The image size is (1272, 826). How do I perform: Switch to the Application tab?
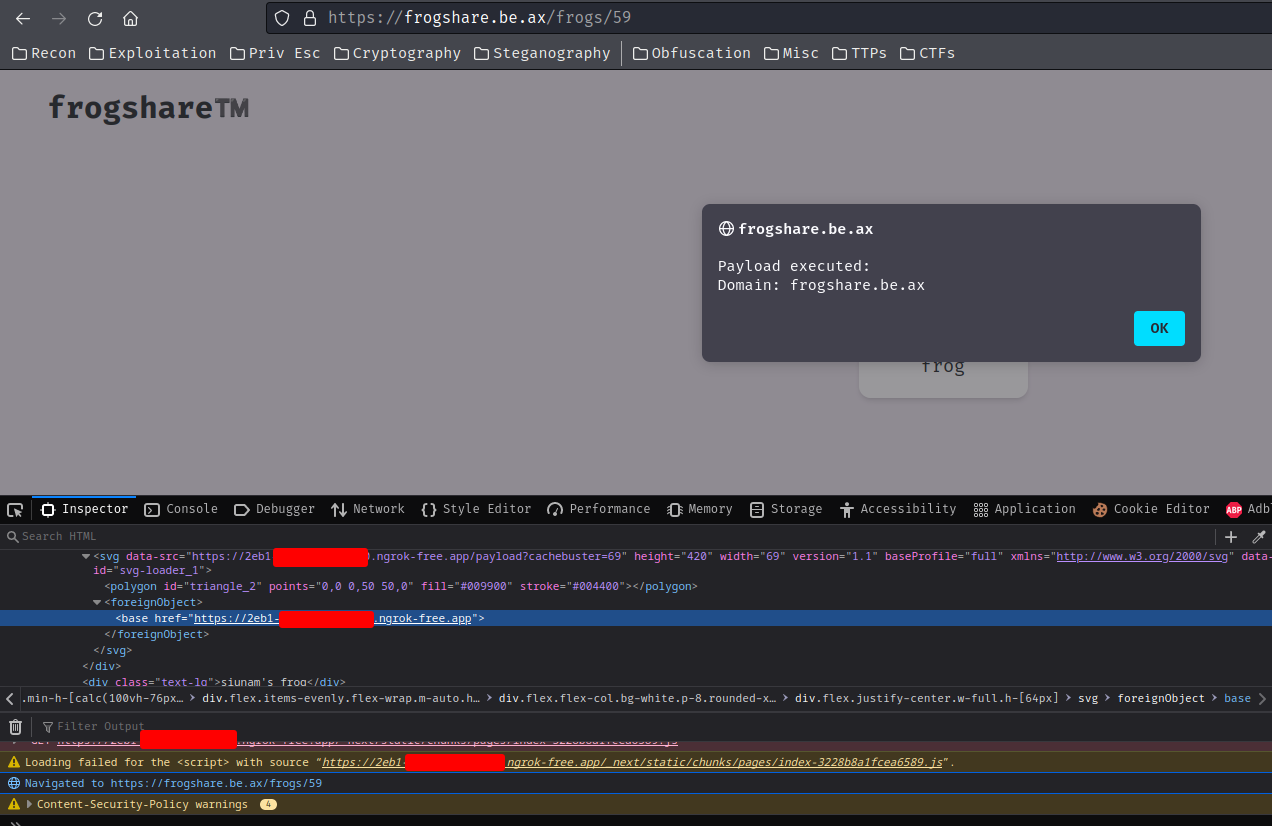[x=1024, y=509]
